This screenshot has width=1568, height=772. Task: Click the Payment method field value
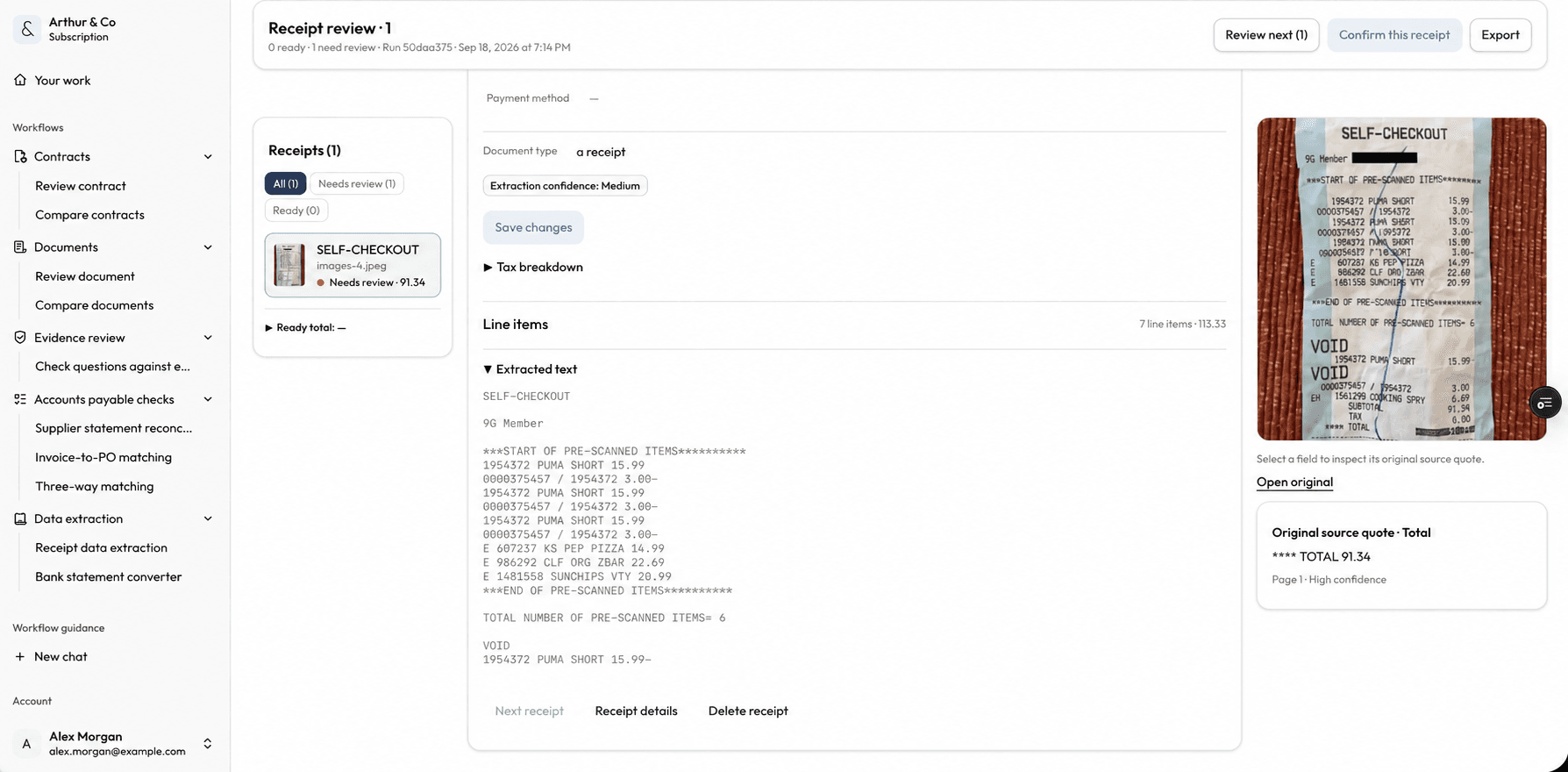pos(594,98)
